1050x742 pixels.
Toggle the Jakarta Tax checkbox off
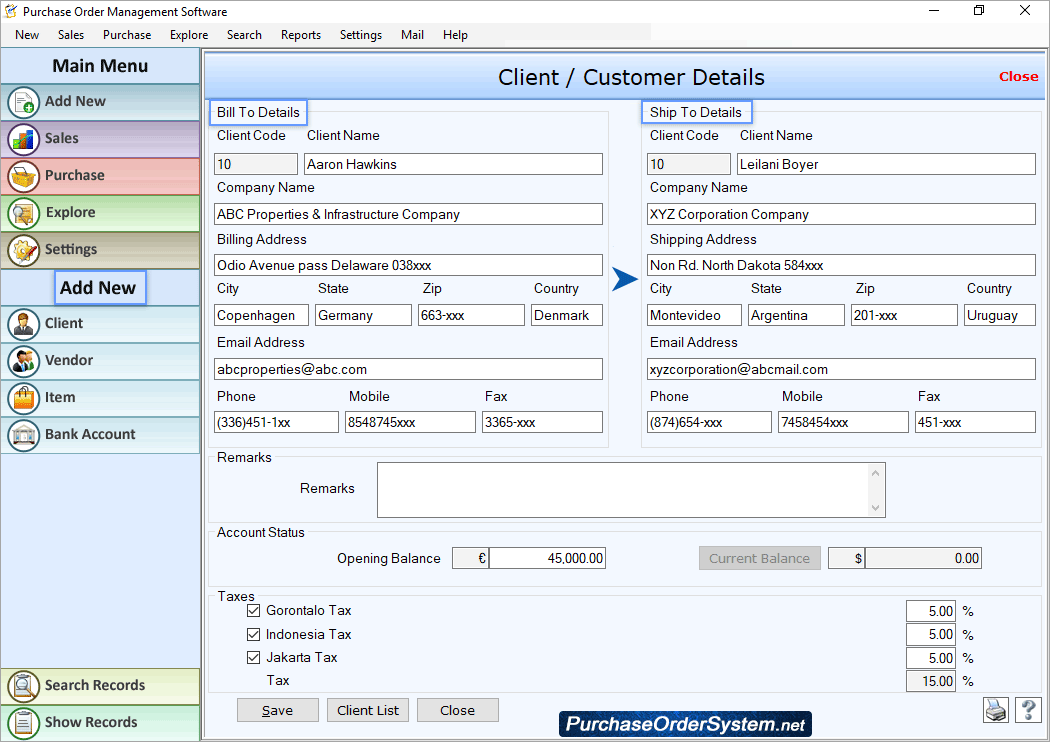tap(253, 657)
